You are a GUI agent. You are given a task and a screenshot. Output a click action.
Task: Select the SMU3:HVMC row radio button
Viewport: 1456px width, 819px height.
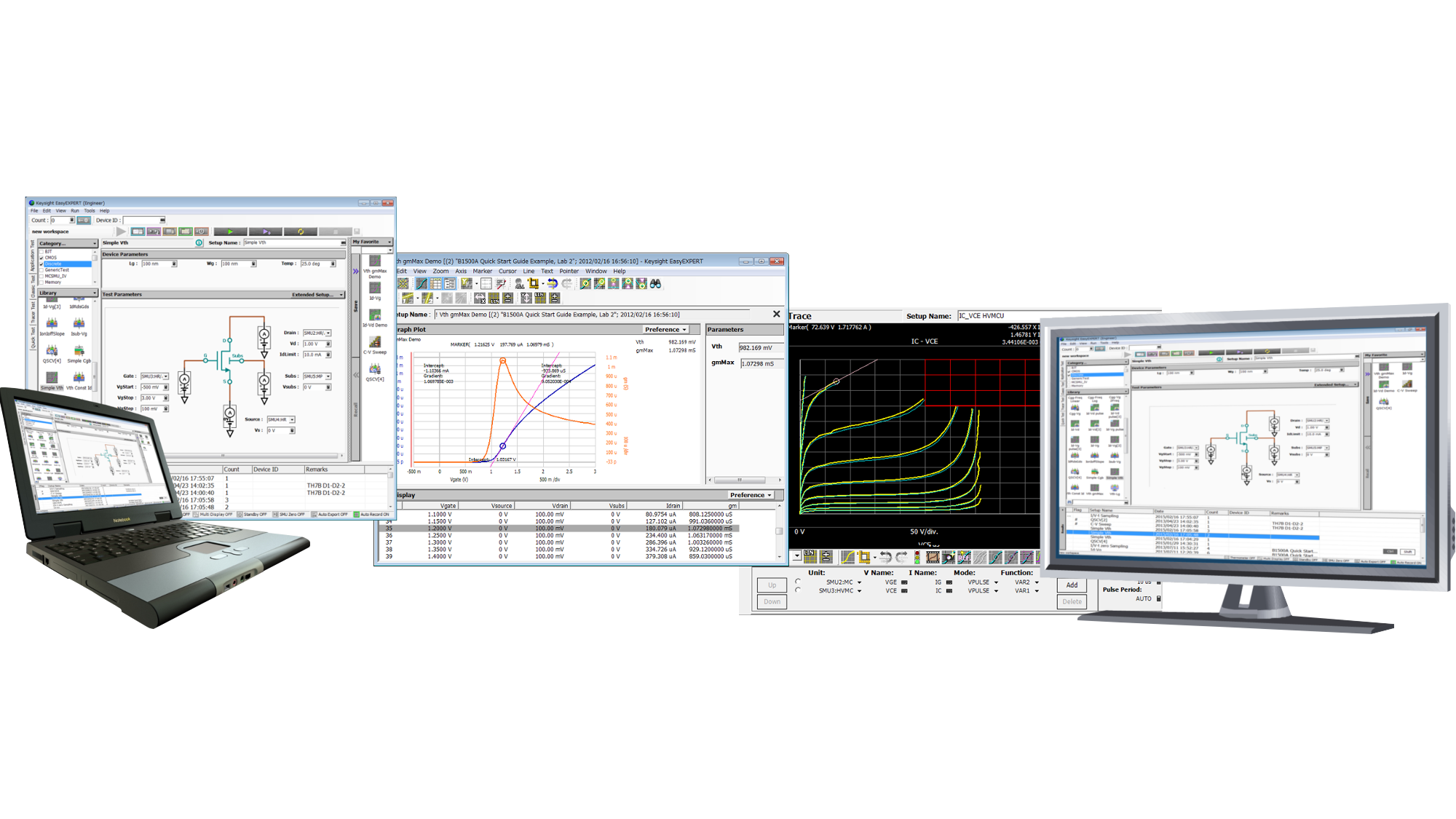click(799, 590)
